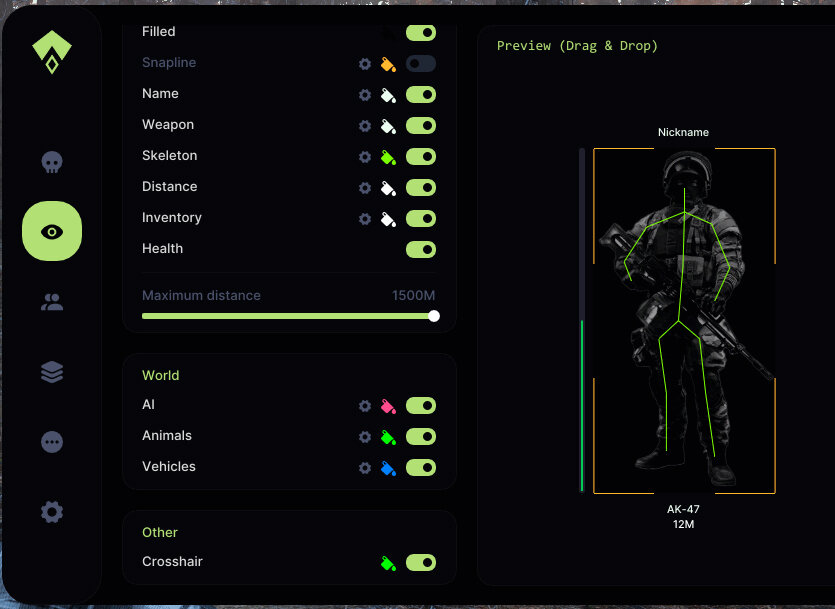Image resolution: width=835 pixels, height=609 pixels.
Task: Change the pink AI color swatch
Action: 389,406
